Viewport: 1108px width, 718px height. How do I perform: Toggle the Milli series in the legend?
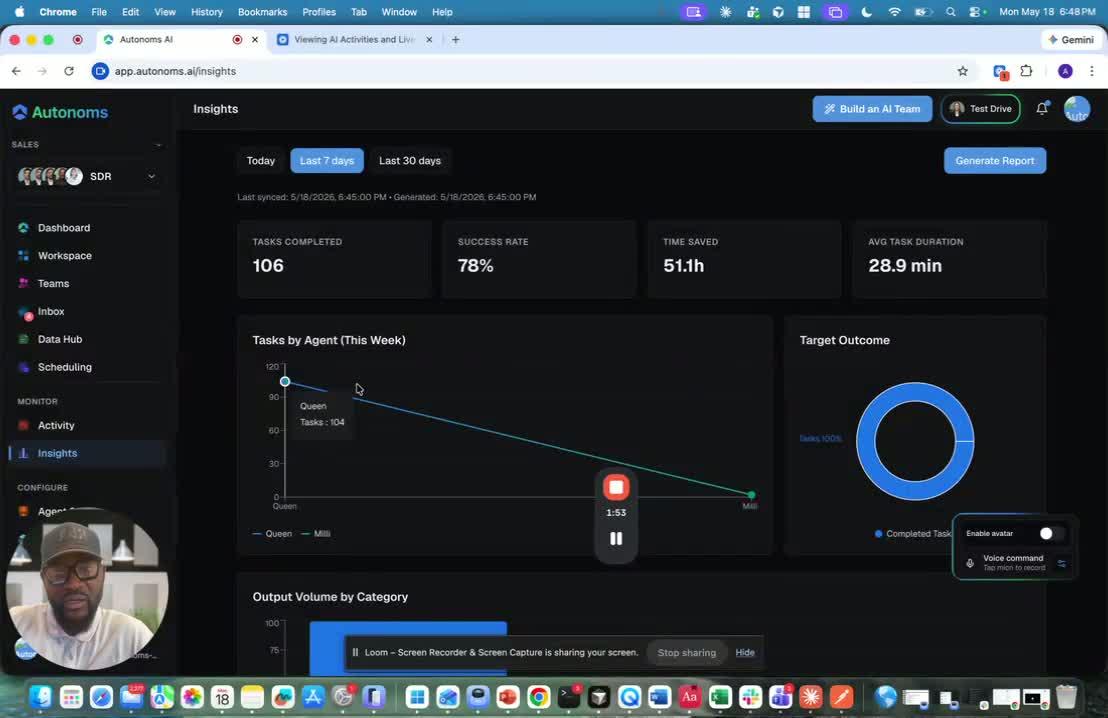point(316,534)
